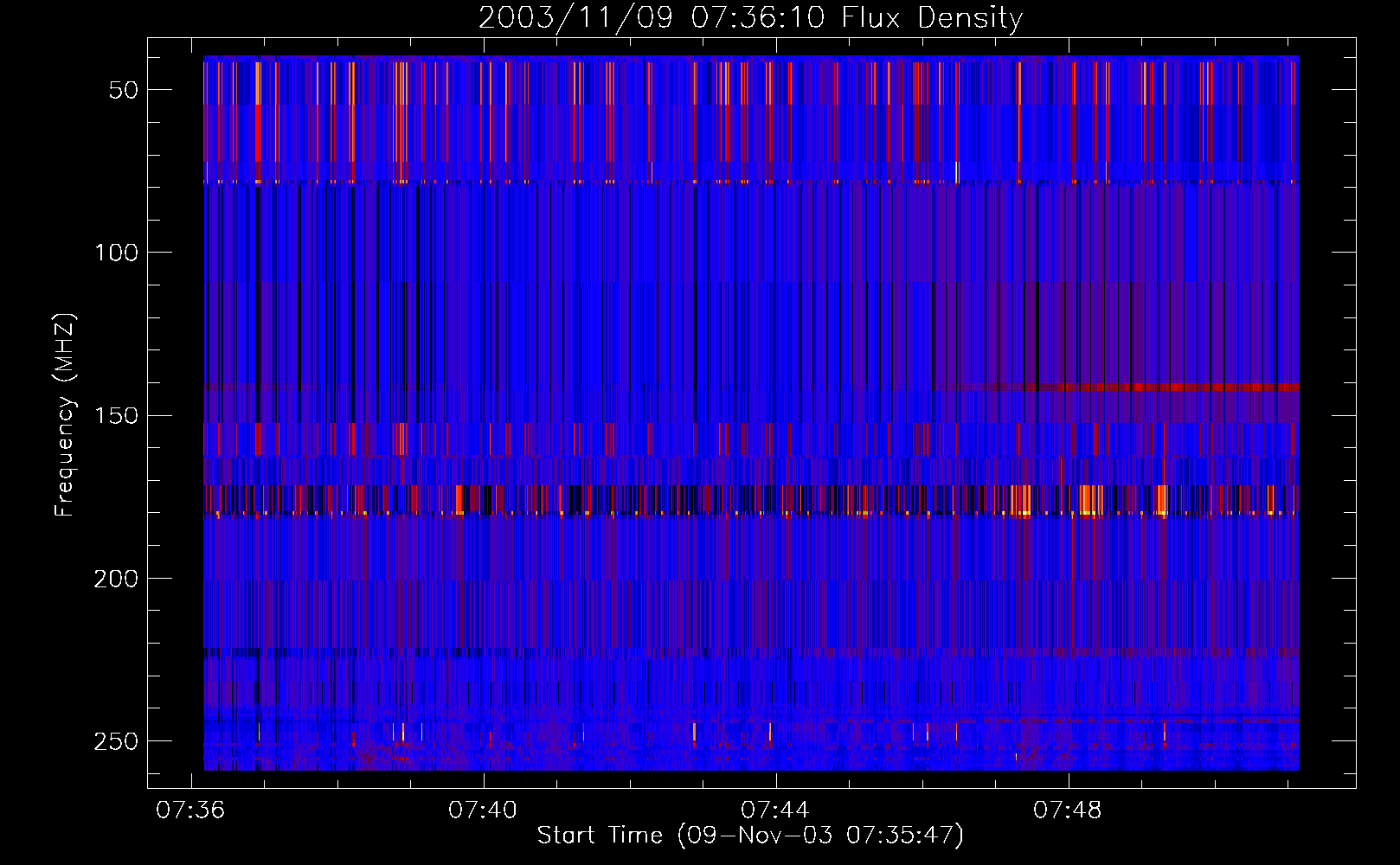Click the 07:36 time tick label
The height and width of the screenshot is (865, 1400).
(x=190, y=810)
